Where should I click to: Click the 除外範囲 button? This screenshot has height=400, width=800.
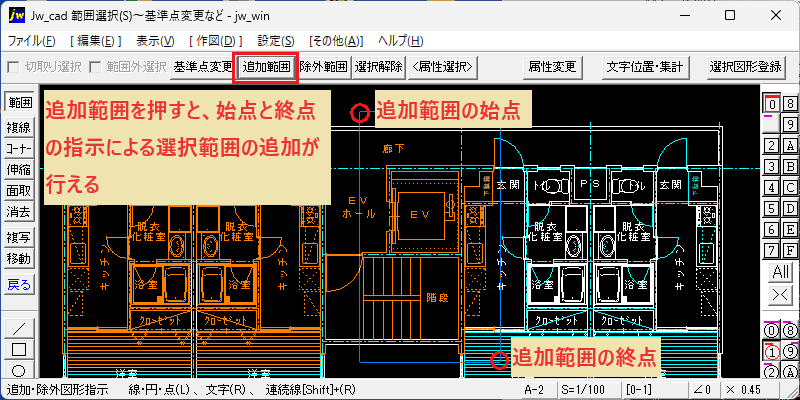tap(324, 67)
